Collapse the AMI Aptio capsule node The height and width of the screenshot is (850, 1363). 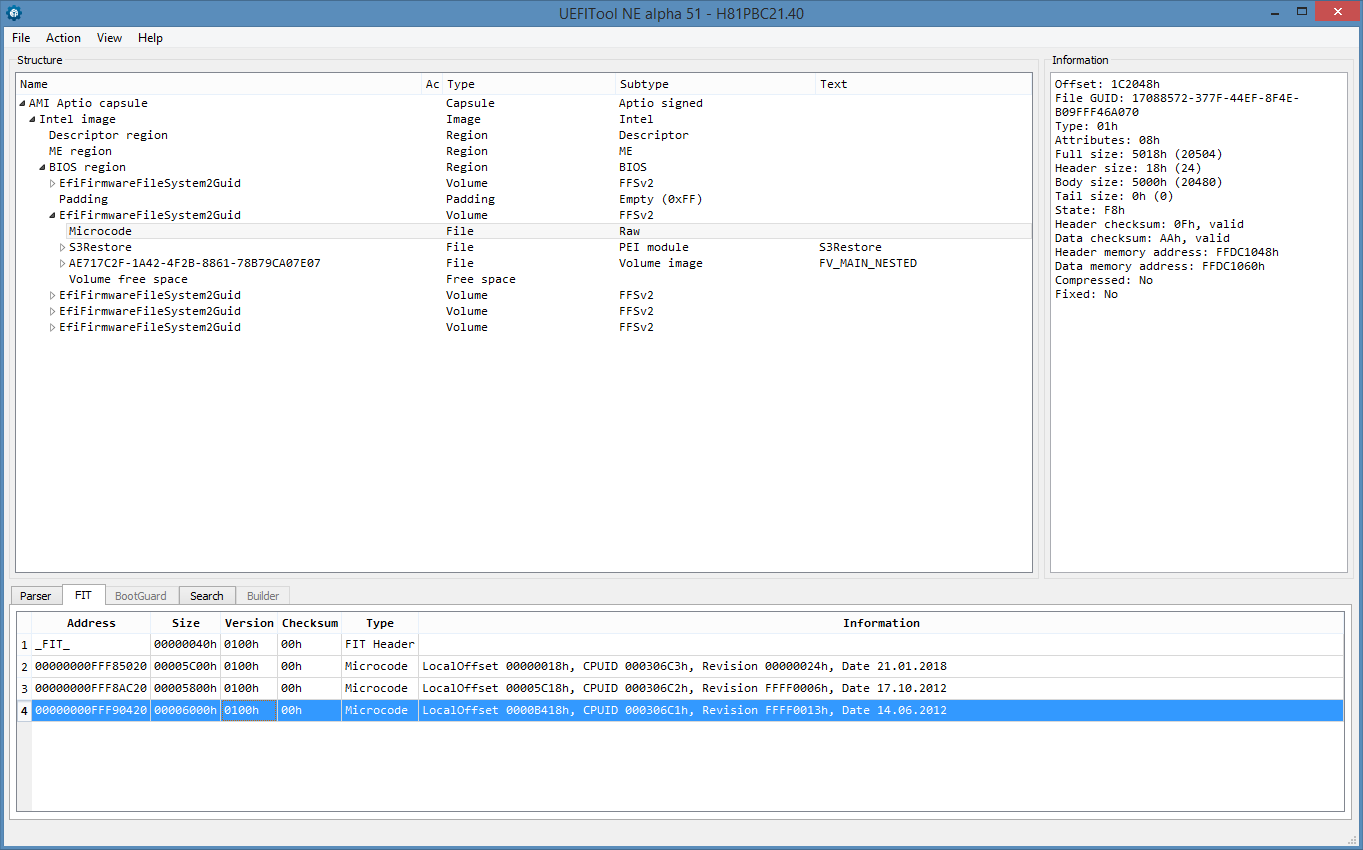point(23,103)
